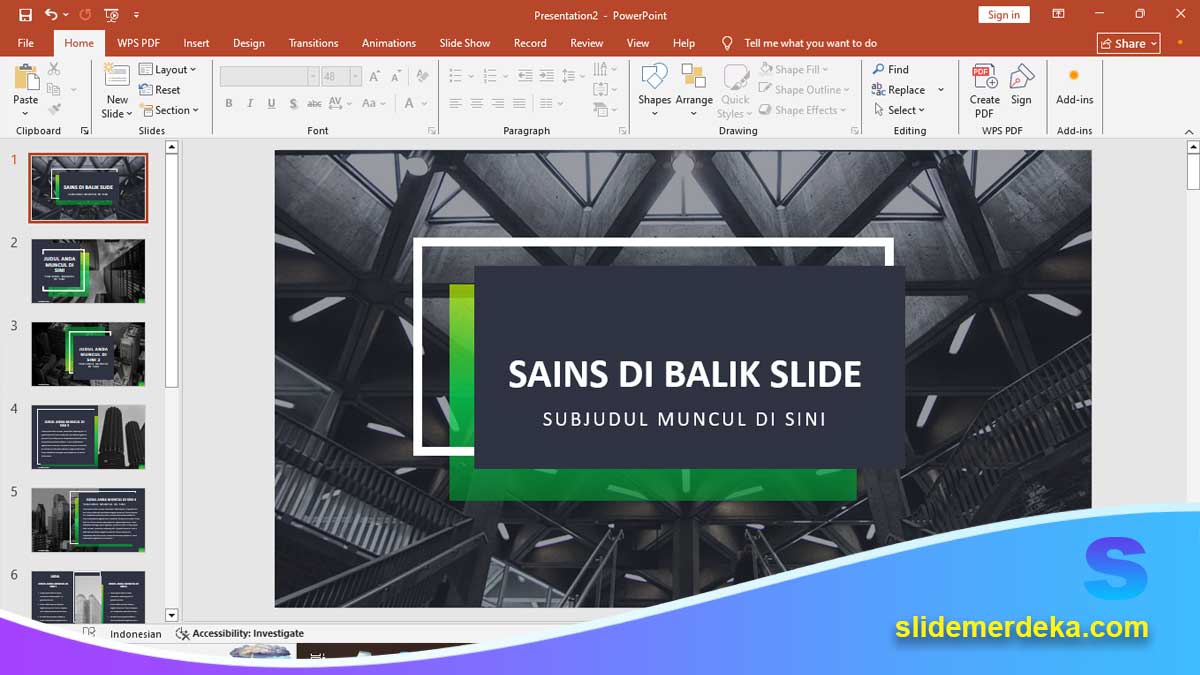Image resolution: width=1200 pixels, height=675 pixels.
Task: Click Clear All Formatting icon
Action: coord(423,76)
